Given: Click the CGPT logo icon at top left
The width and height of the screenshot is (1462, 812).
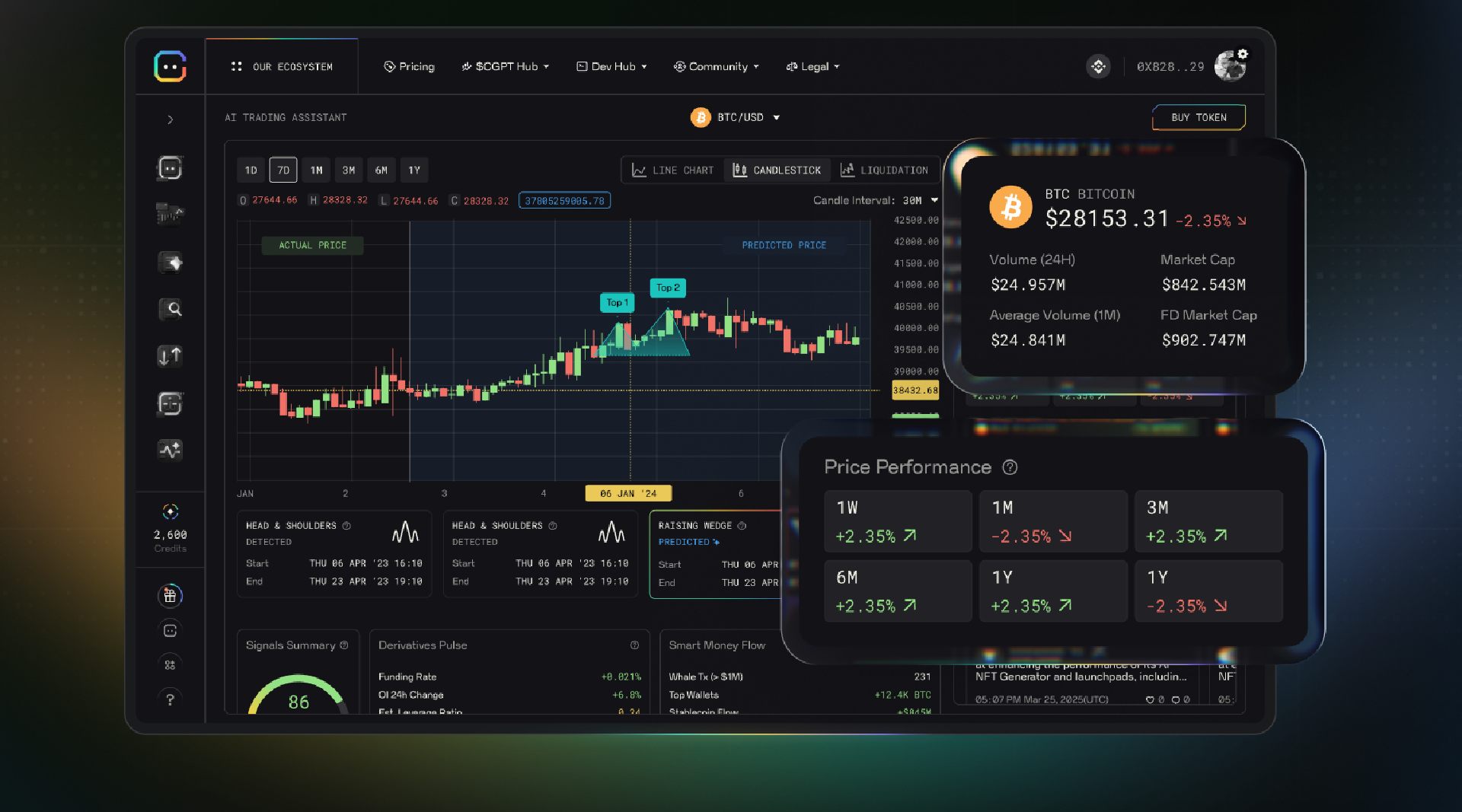Looking at the screenshot, I should 170,66.
